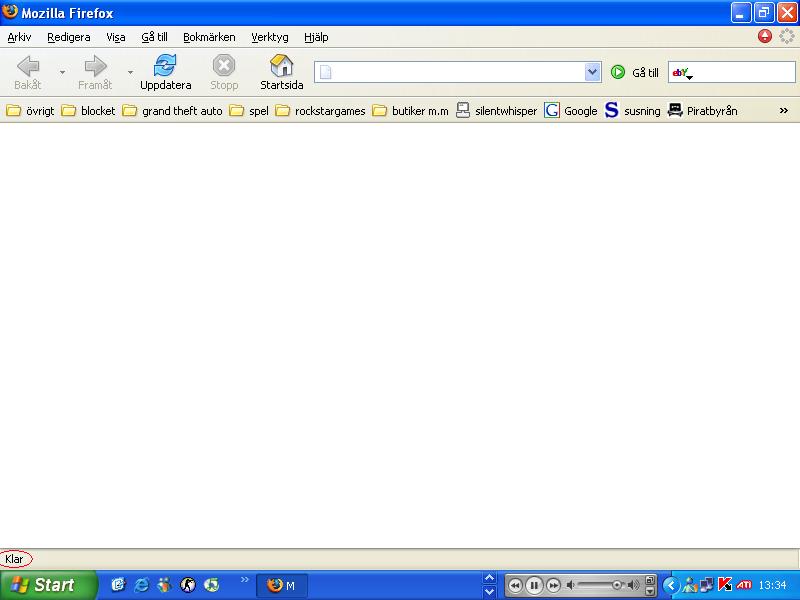This screenshot has width=800, height=600.
Task: Adjust the media player volume slider
Action: 602,585
